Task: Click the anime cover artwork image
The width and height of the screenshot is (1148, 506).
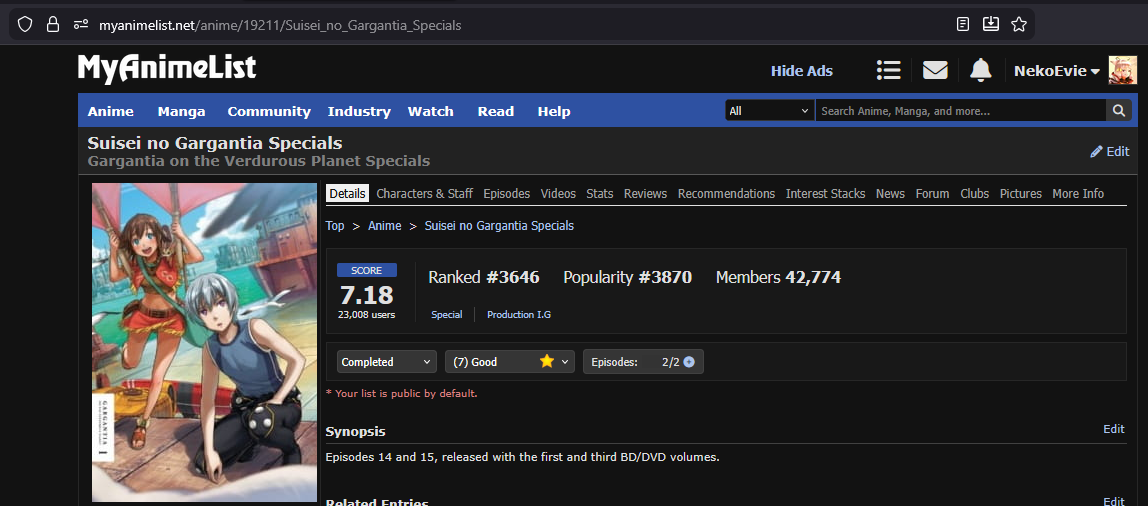Action: [204, 342]
